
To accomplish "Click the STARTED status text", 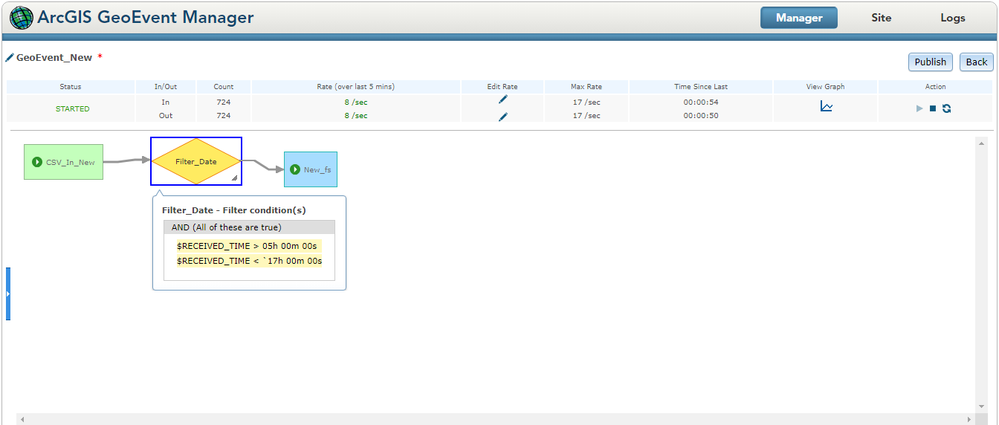I will [73, 109].
